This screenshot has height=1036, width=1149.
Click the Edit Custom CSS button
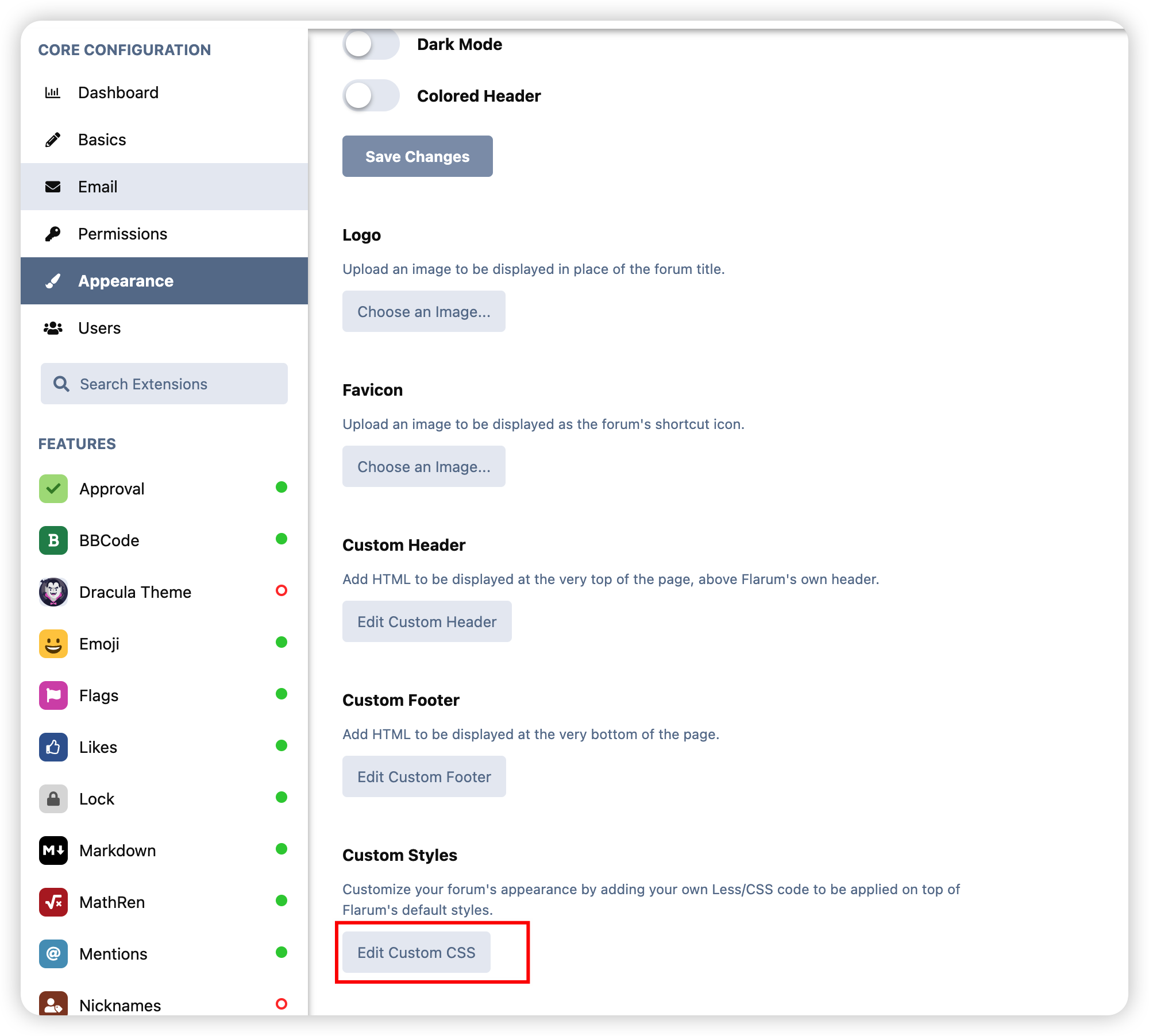pyautogui.click(x=417, y=952)
